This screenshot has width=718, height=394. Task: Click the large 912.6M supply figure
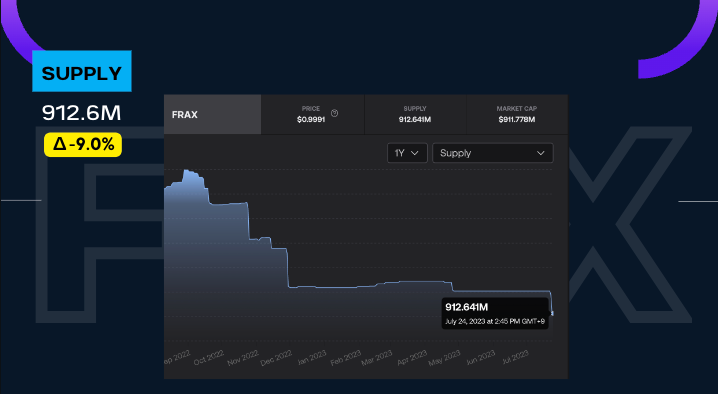(x=82, y=113)
